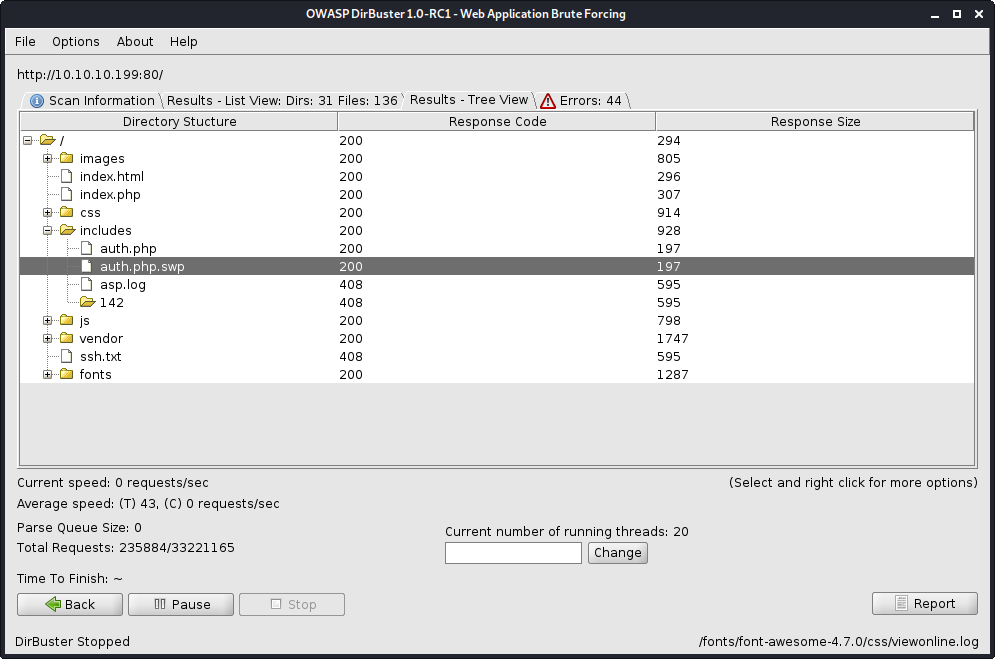
Task: Sort by Response Size column header
Action: coord(815,121)
